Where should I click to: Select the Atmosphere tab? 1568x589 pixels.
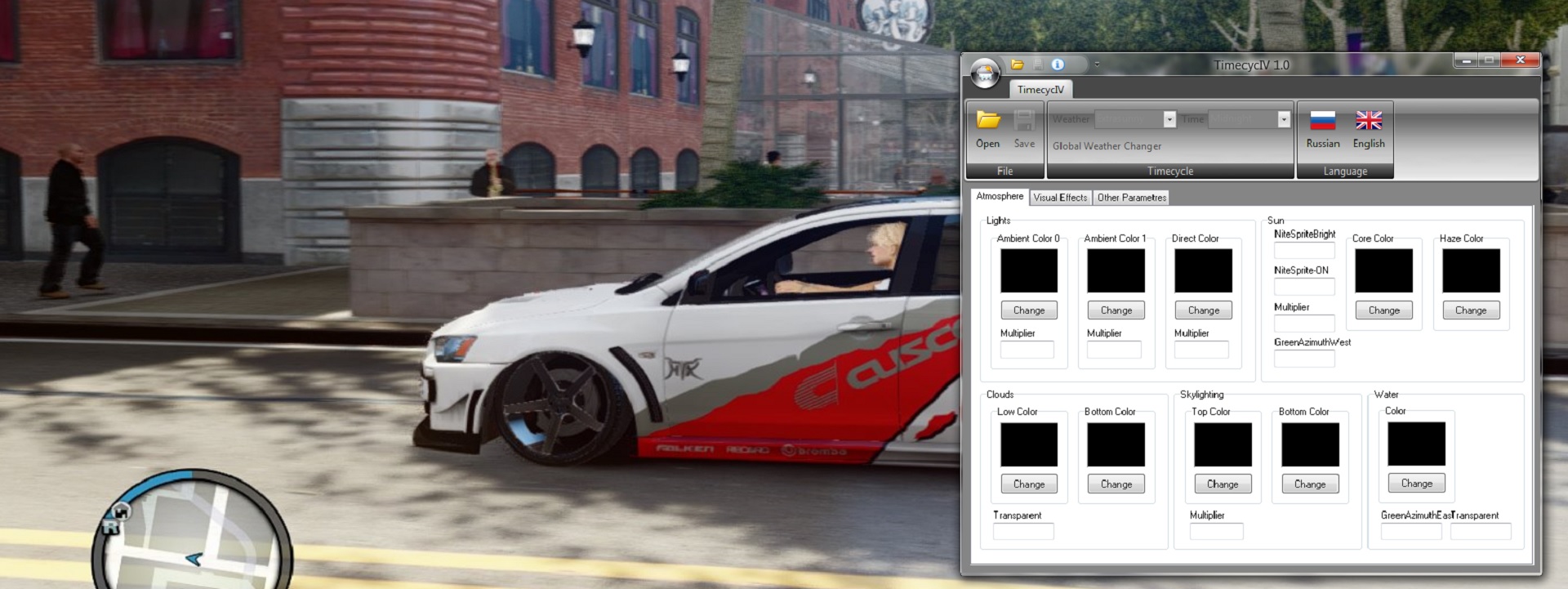1000,196
